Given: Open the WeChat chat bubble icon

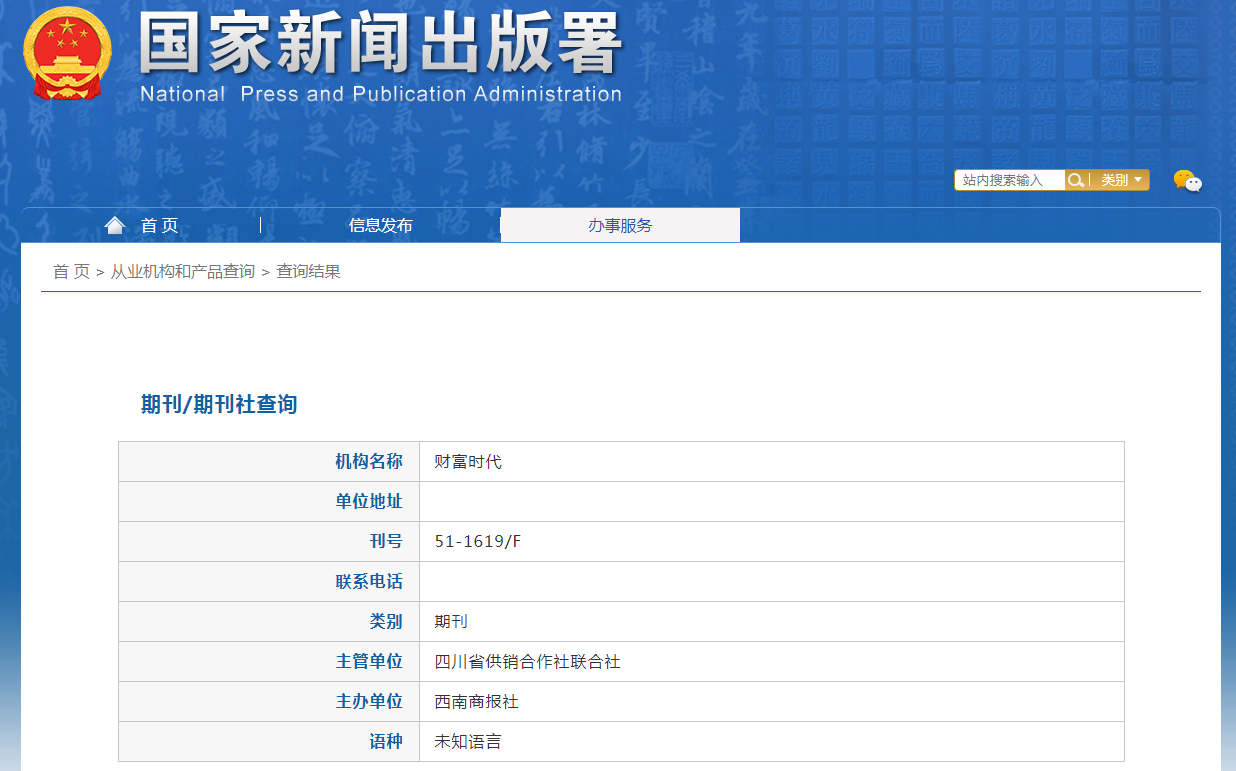Looking at the screenshot, I should click(1186, 181).
